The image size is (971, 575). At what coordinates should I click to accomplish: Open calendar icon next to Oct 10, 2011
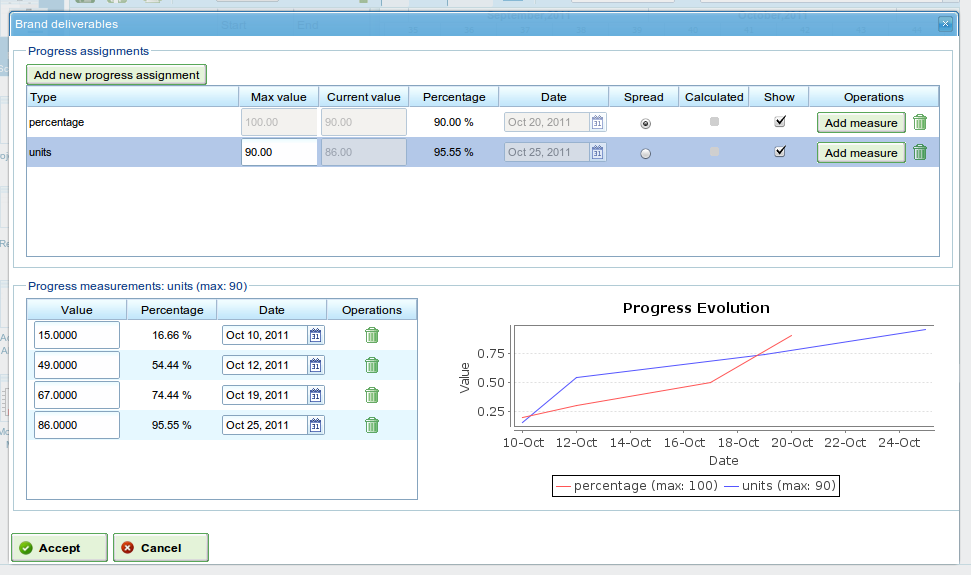(315, 335)
